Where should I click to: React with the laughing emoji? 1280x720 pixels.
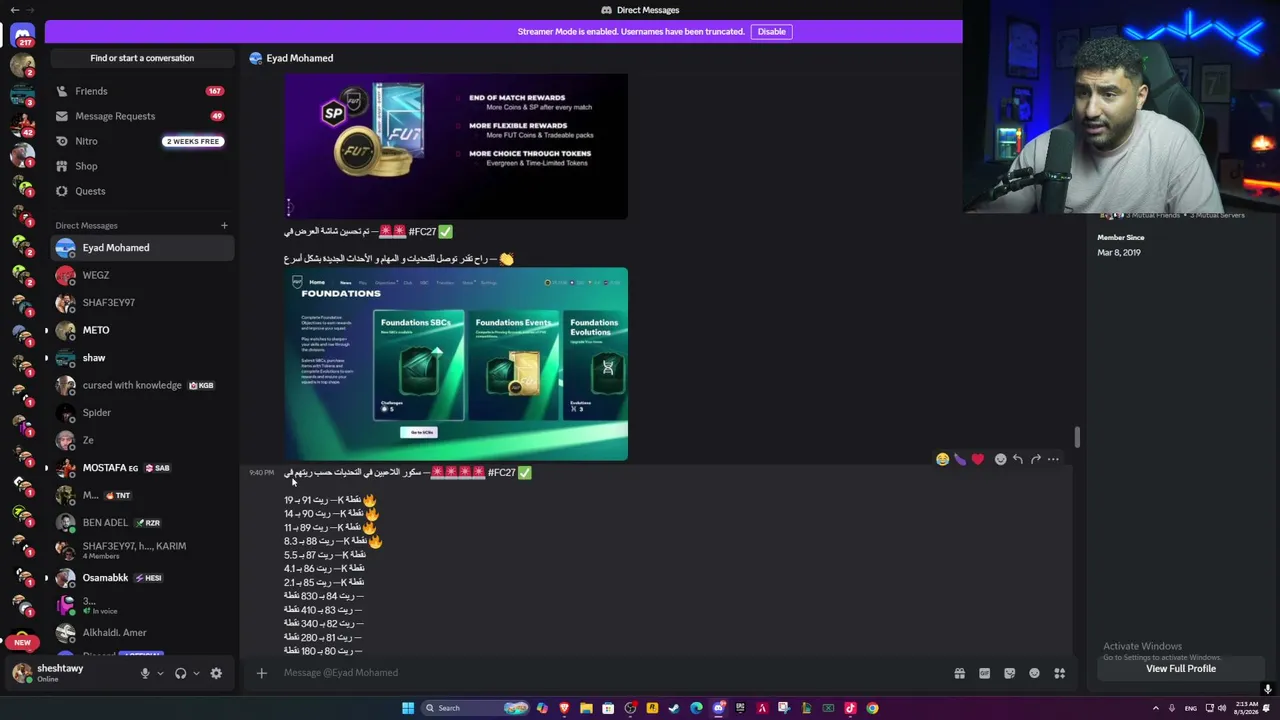(x=942, y=459)
